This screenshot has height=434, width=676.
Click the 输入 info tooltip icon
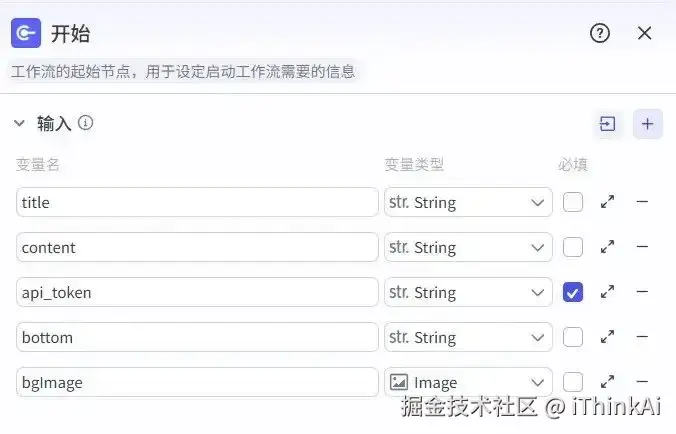click(x=86, y=123)
